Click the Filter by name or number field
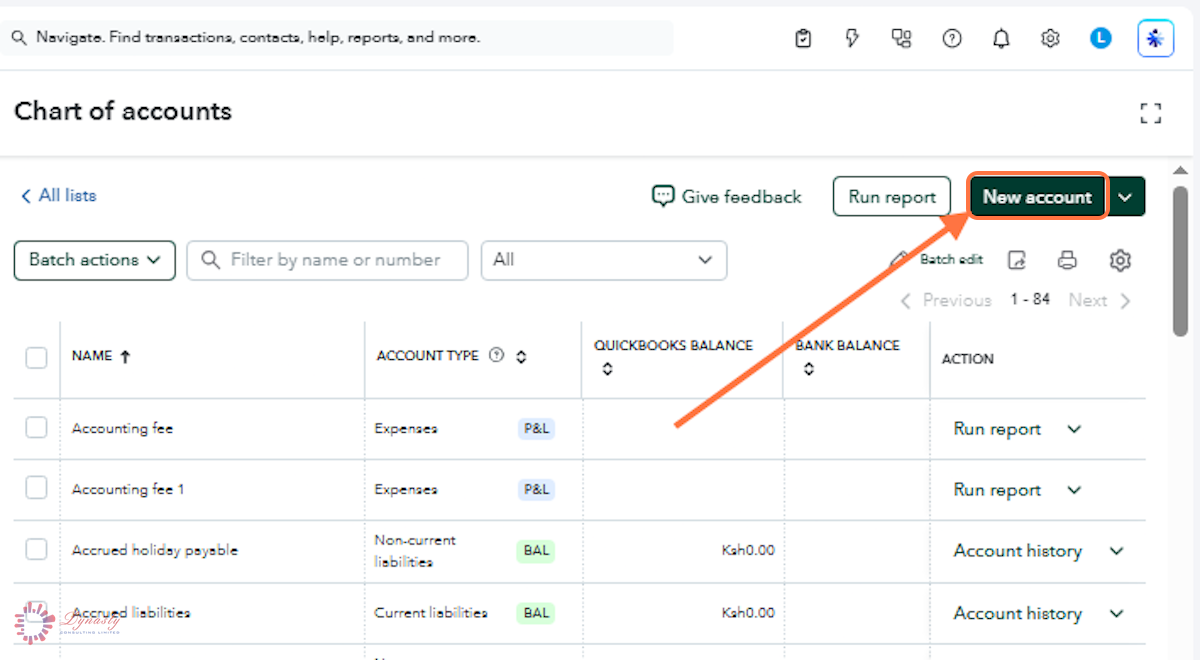 click(x=327, y=260)
